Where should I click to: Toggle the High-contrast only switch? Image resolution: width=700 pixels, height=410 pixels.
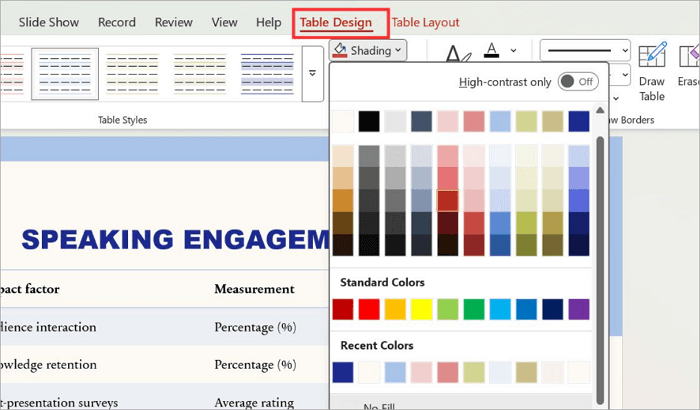(578, 82)
